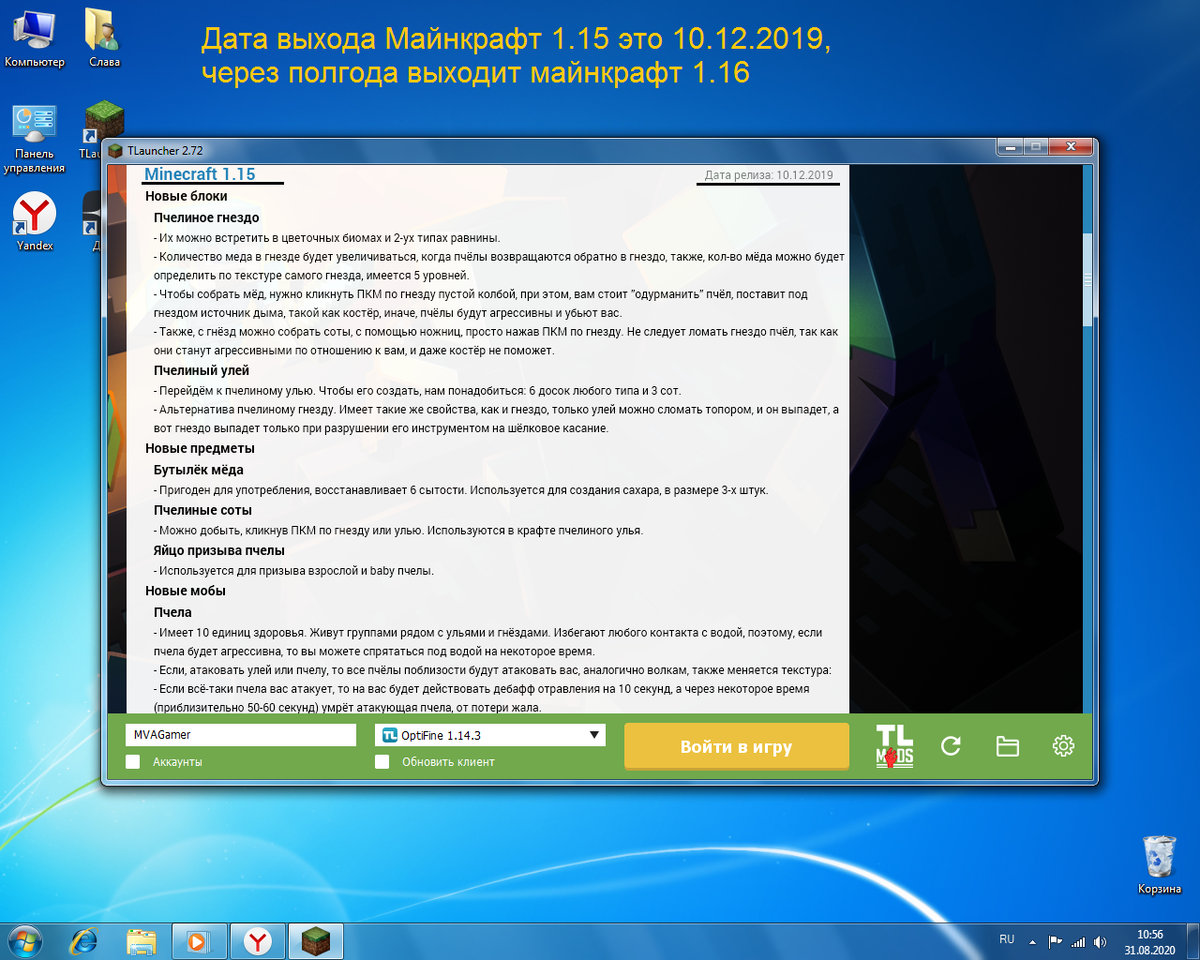The height and width of the screenshot is (960, 1200).
Task: Click the Yandex browser taskbar icon
Action: (258, 941)
